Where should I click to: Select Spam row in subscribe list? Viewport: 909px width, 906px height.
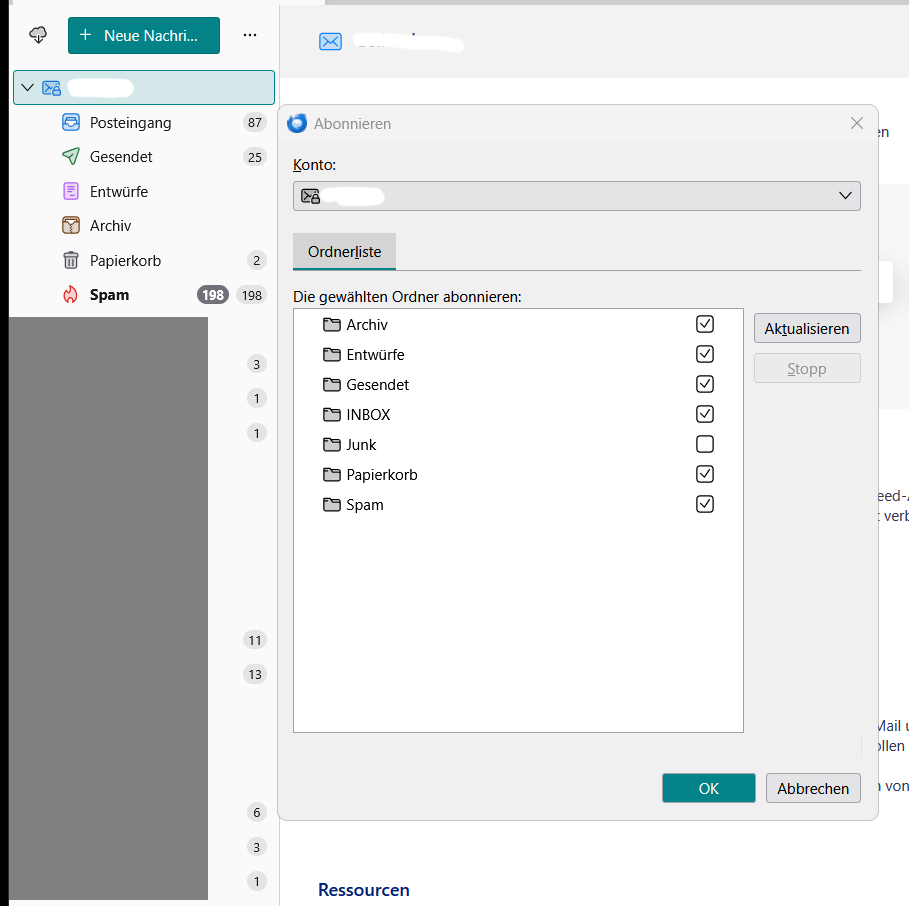coord(518,505)
